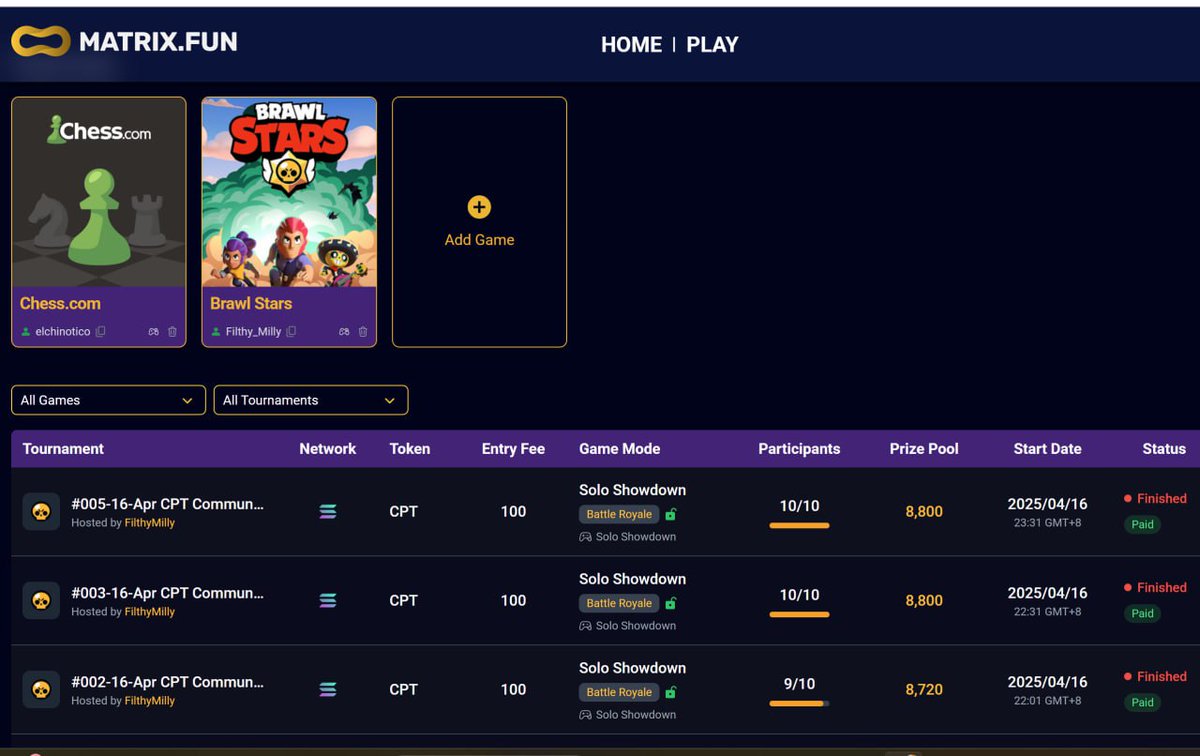The width and height of the screenshot is (1200, 756).
Task: Delete the Chess.com game via its trash icon
Action: 172,332
